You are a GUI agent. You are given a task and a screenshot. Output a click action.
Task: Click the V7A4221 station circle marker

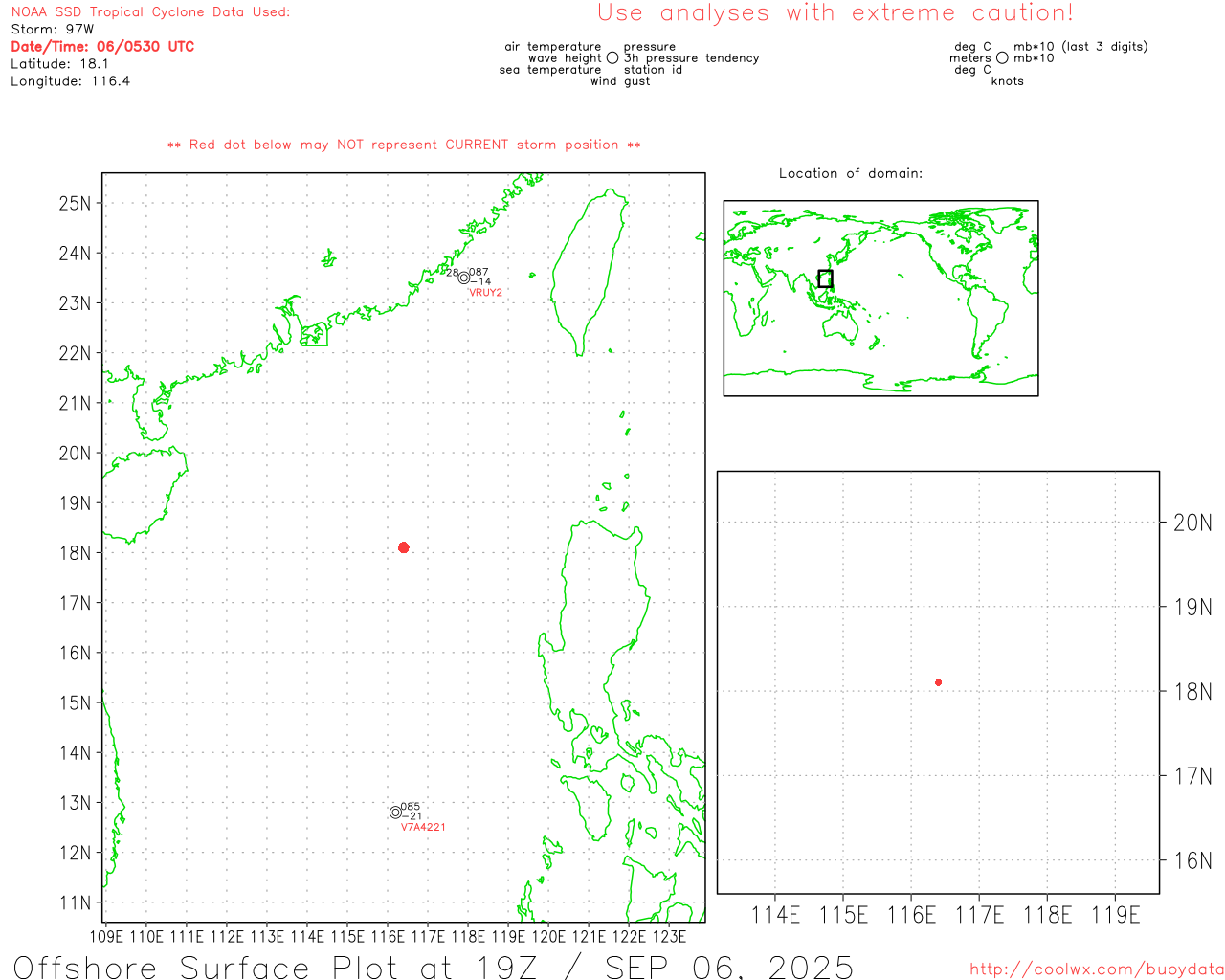[x=395, y=813]
